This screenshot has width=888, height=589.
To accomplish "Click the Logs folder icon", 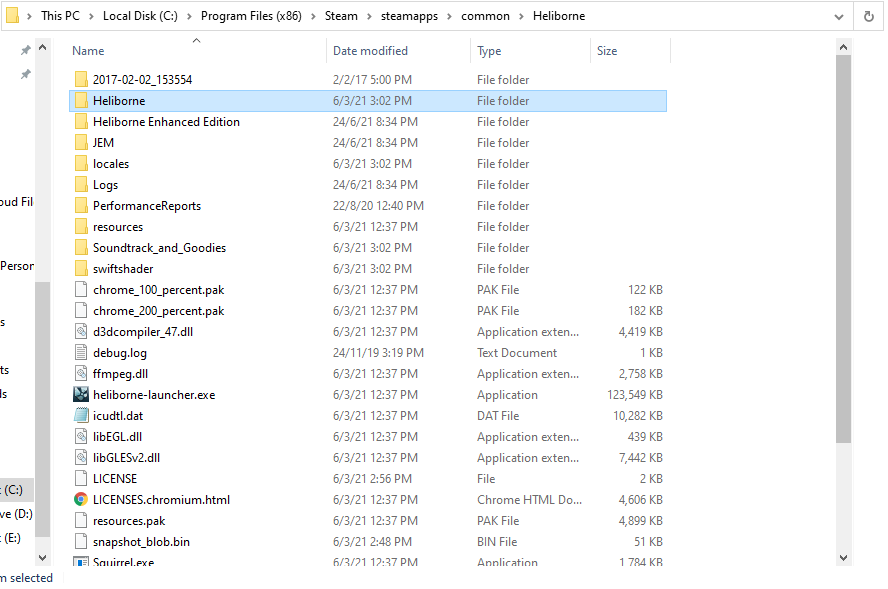I will click(81, 185).
